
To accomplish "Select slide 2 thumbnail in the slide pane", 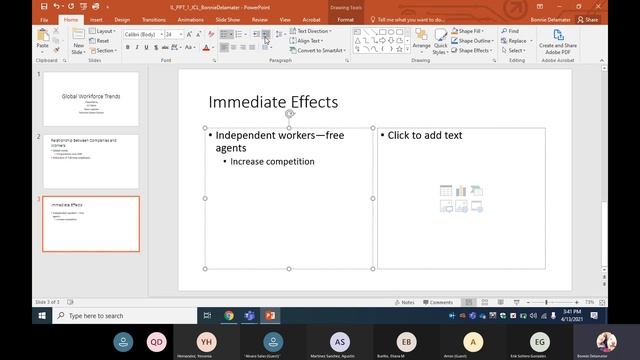I will (91, 162).
